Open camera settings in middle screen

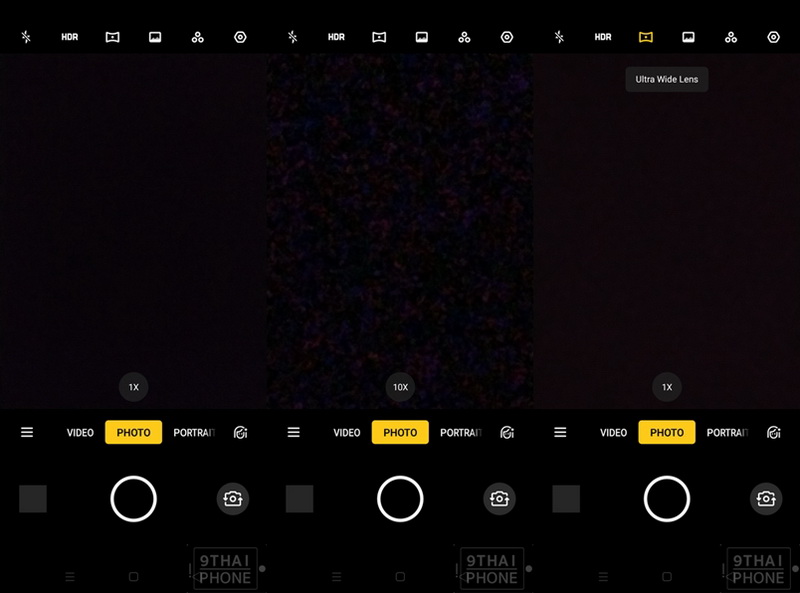[x=507, y=37]
